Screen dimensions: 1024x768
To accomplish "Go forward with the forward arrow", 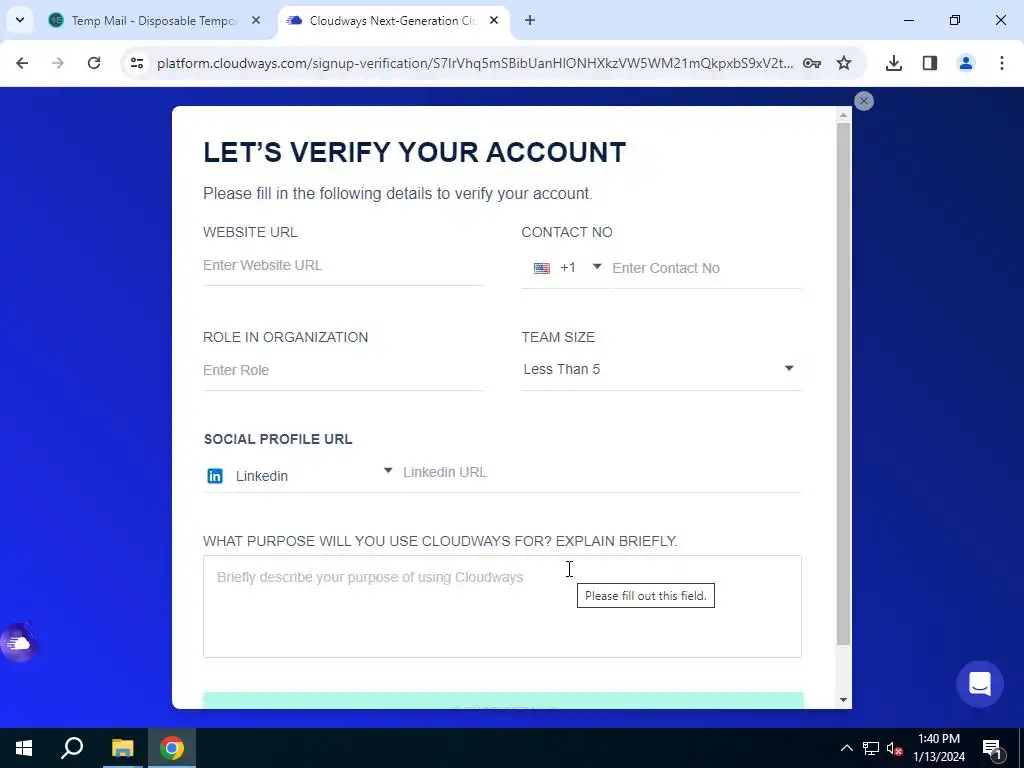I will pyautogui.click(x=58, y=63).
